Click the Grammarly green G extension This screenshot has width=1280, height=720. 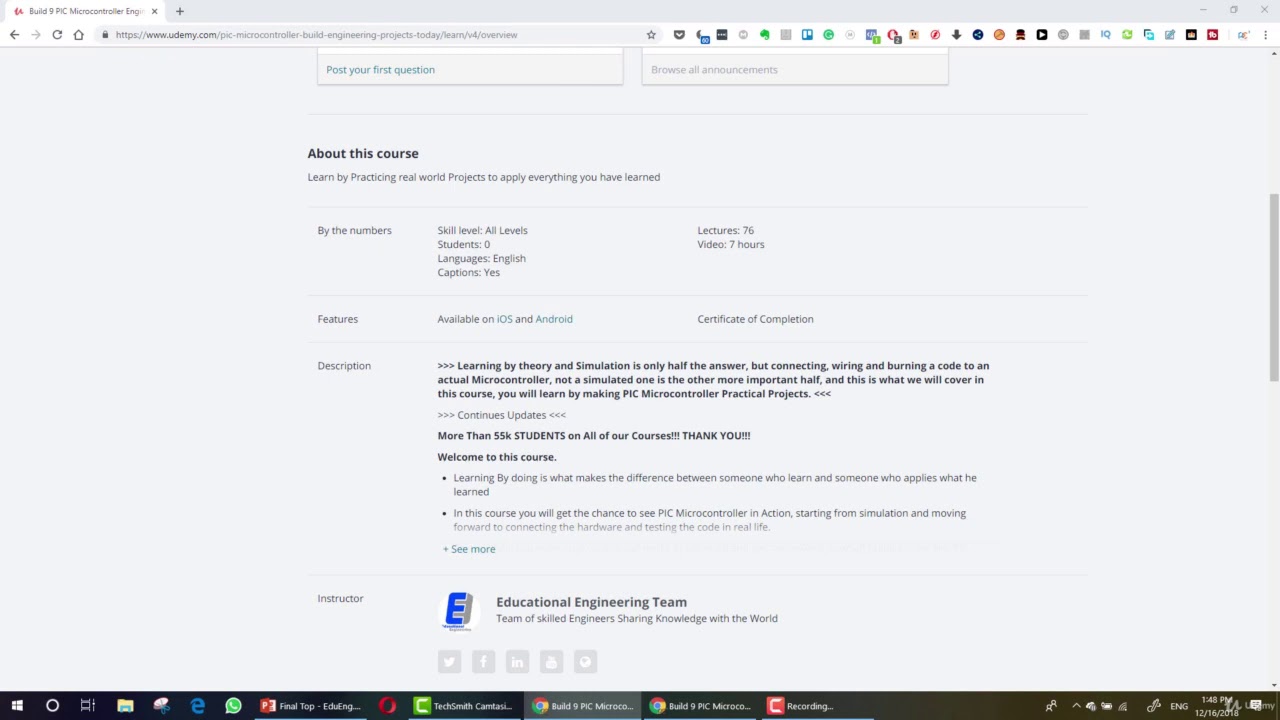click(x=828, y=35)
